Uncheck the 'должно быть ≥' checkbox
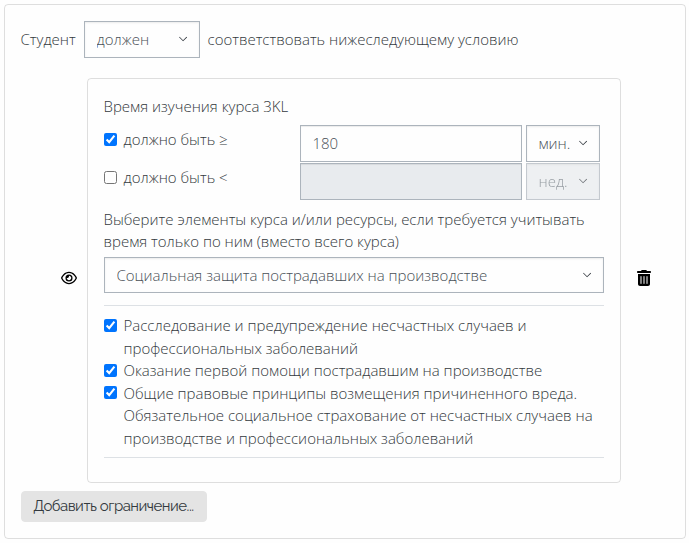 111,140
